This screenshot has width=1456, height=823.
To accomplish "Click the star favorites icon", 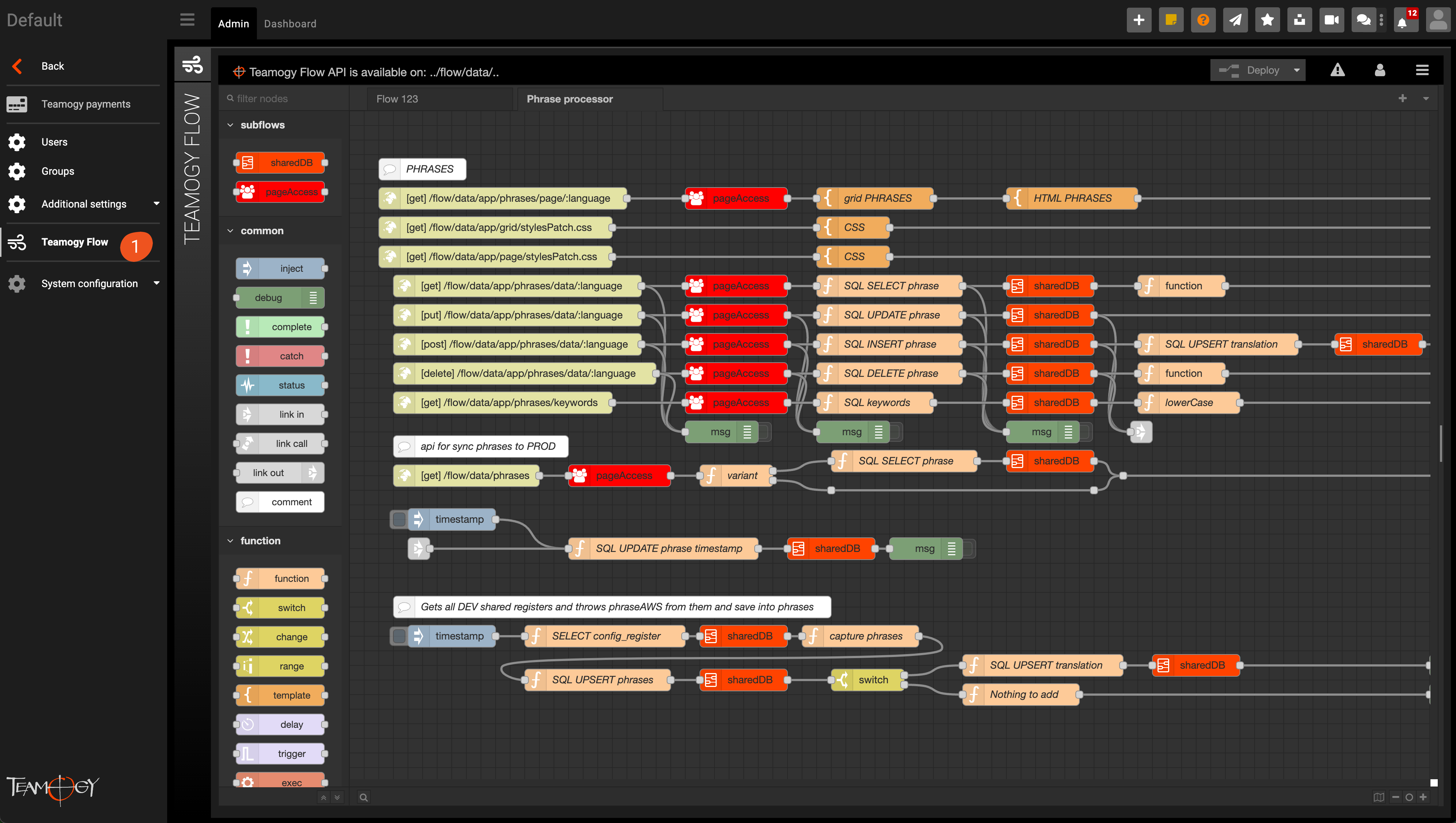I will (1268, 20).
